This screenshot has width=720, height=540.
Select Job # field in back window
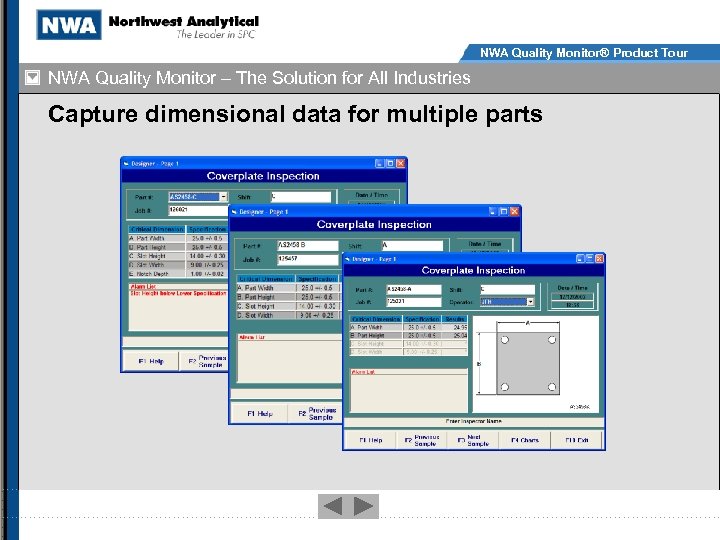(x=198, y=210)
